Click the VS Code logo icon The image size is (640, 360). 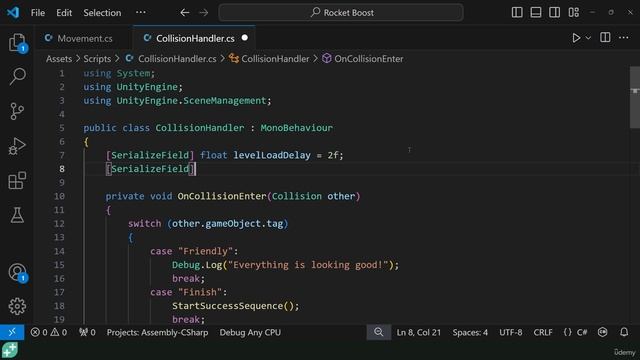13,12
